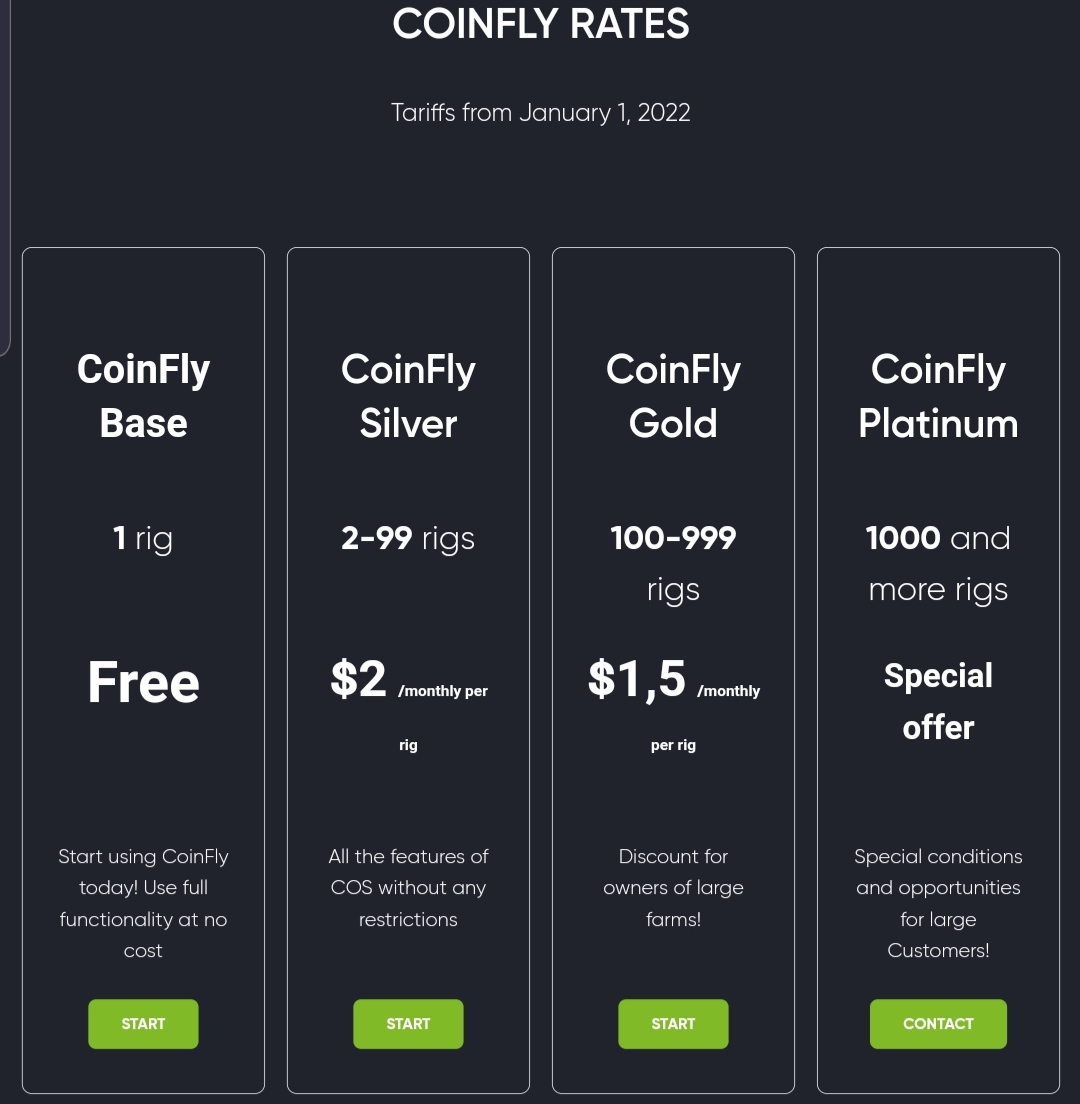Click the 1 rig label
This screenshot has width=1080, height=1104.
click(x=143, y=539)
